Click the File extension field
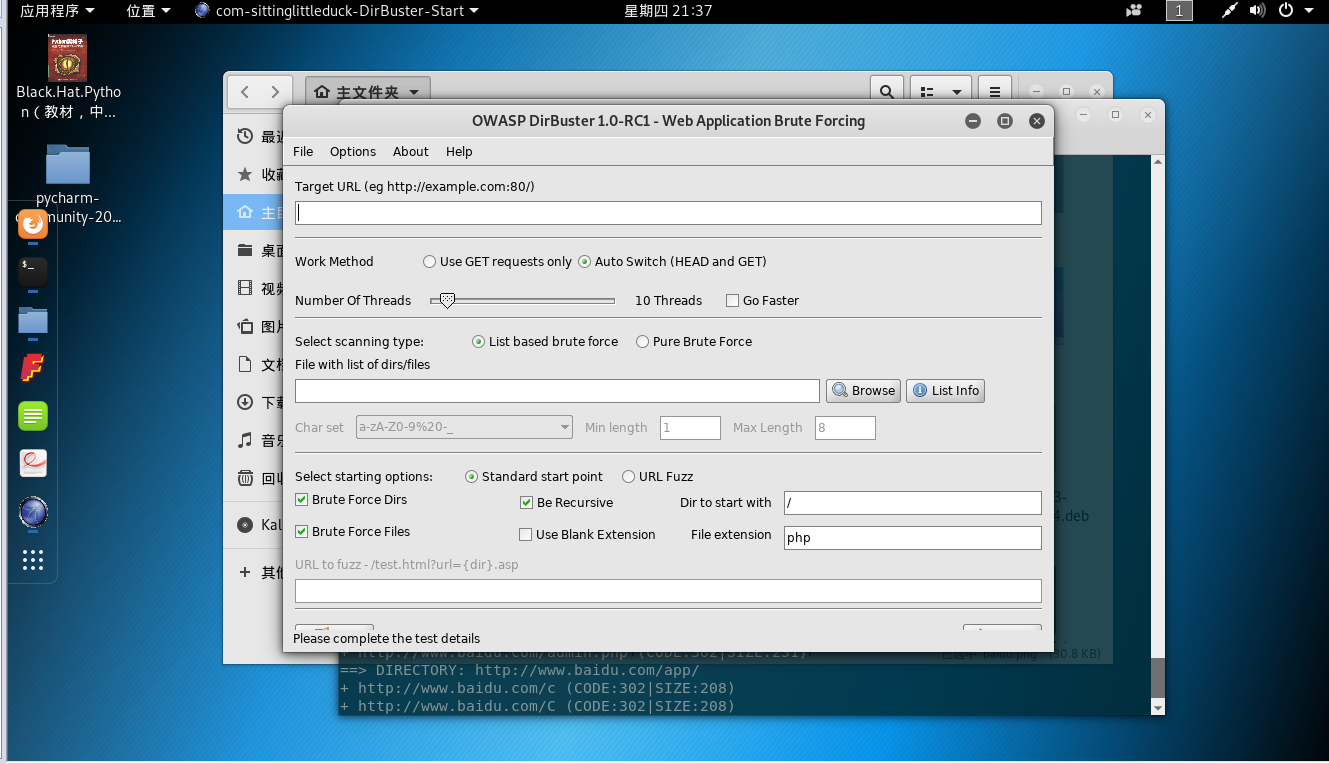Viewport: 1329px width, 764px height. [x=912, y=538]
